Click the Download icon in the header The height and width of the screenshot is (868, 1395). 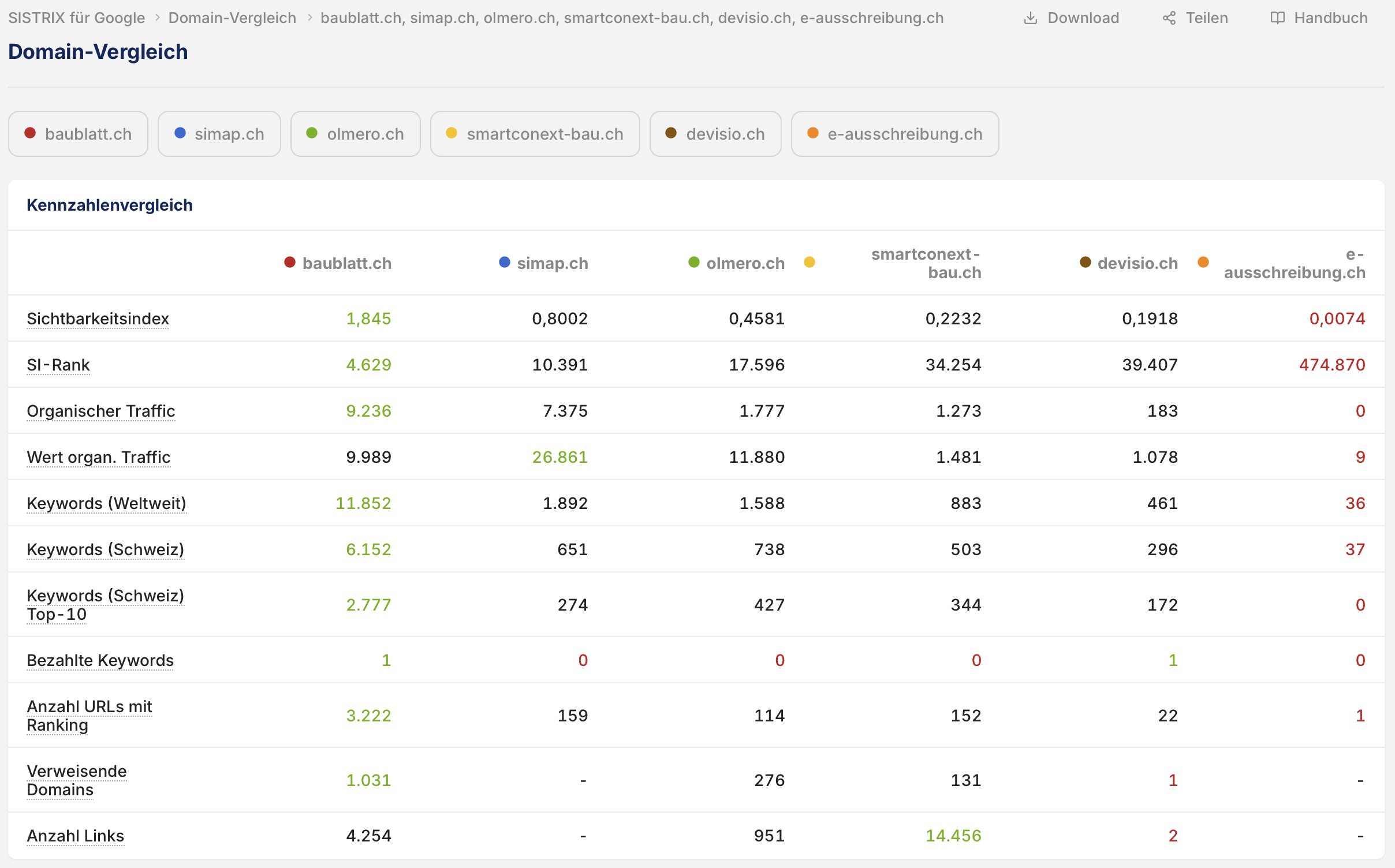point(1031,18)
